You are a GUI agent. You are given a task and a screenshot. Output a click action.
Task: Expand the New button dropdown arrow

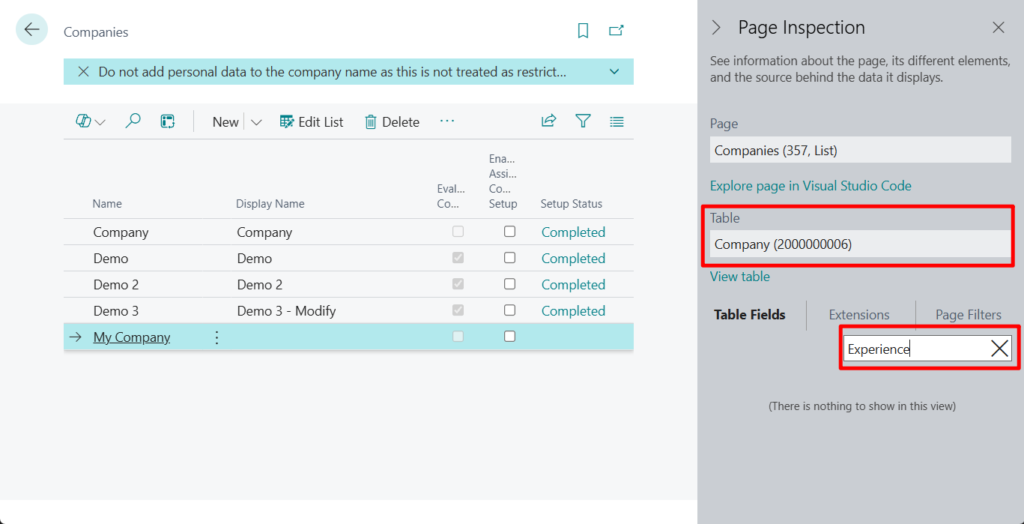tap(256, 122)
